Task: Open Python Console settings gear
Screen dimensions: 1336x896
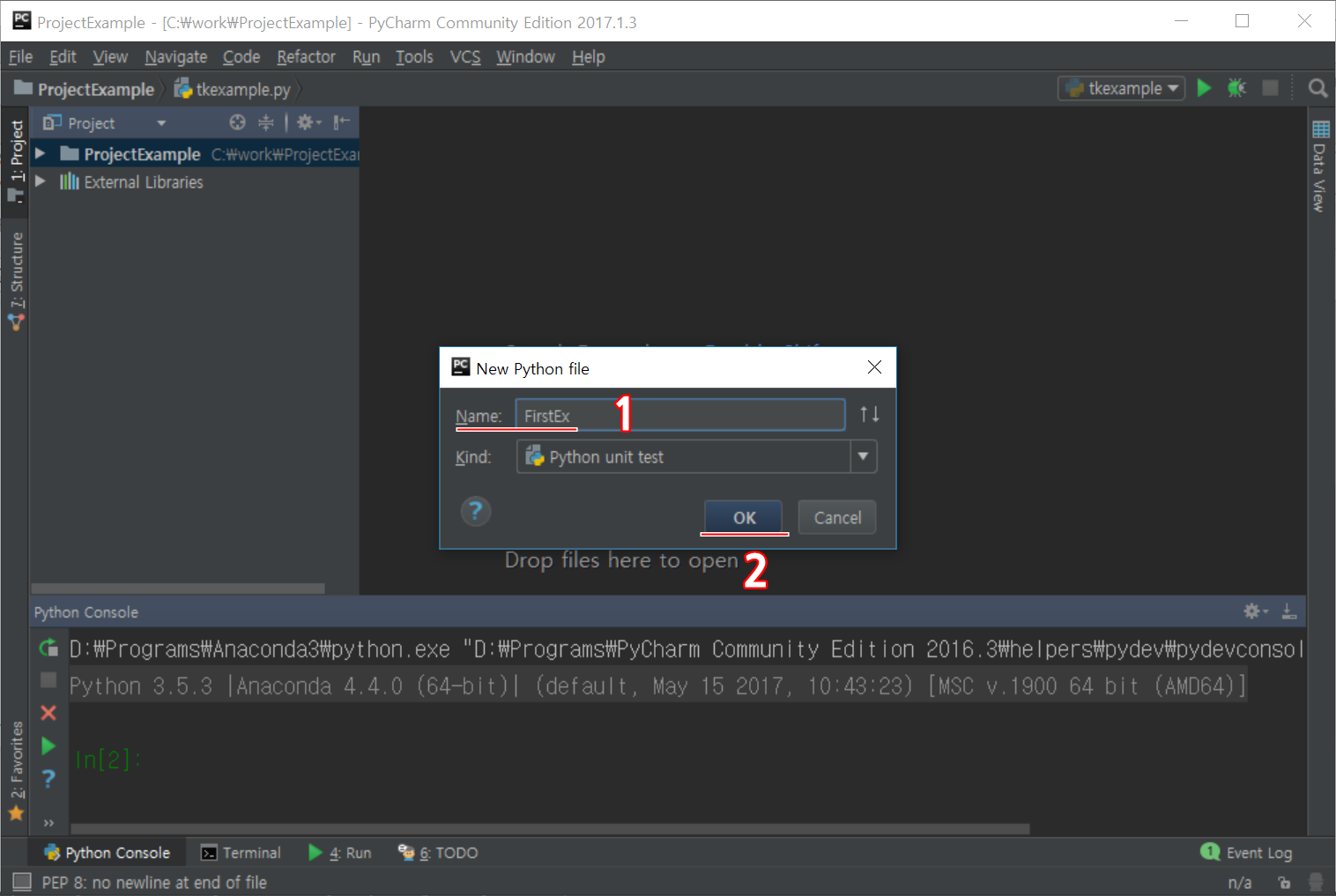Action: [1255, 611]
